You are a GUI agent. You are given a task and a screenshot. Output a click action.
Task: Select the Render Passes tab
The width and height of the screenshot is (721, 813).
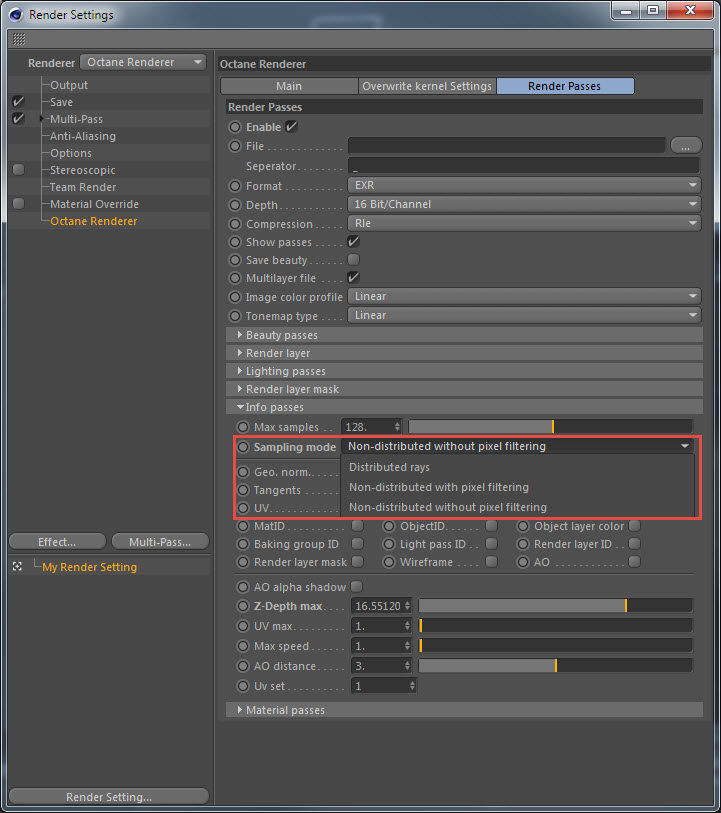pyautogui.click(x=565, y=86)
